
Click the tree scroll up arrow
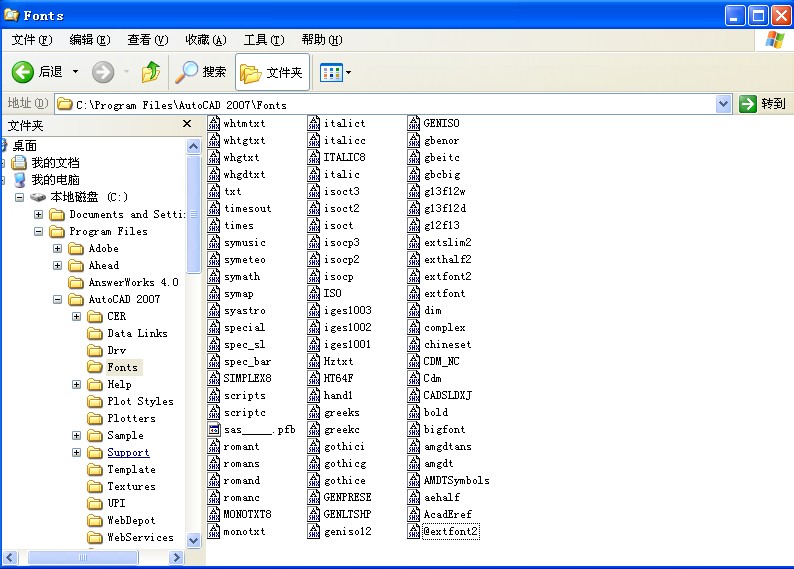point(193,147)
